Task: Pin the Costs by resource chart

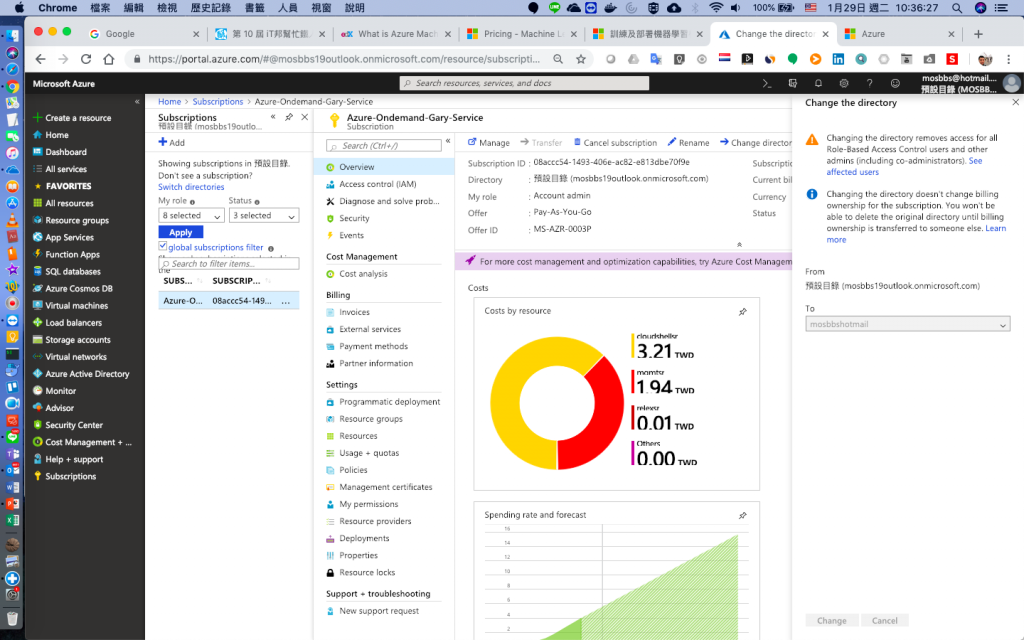Action: [x=743, y=312]
